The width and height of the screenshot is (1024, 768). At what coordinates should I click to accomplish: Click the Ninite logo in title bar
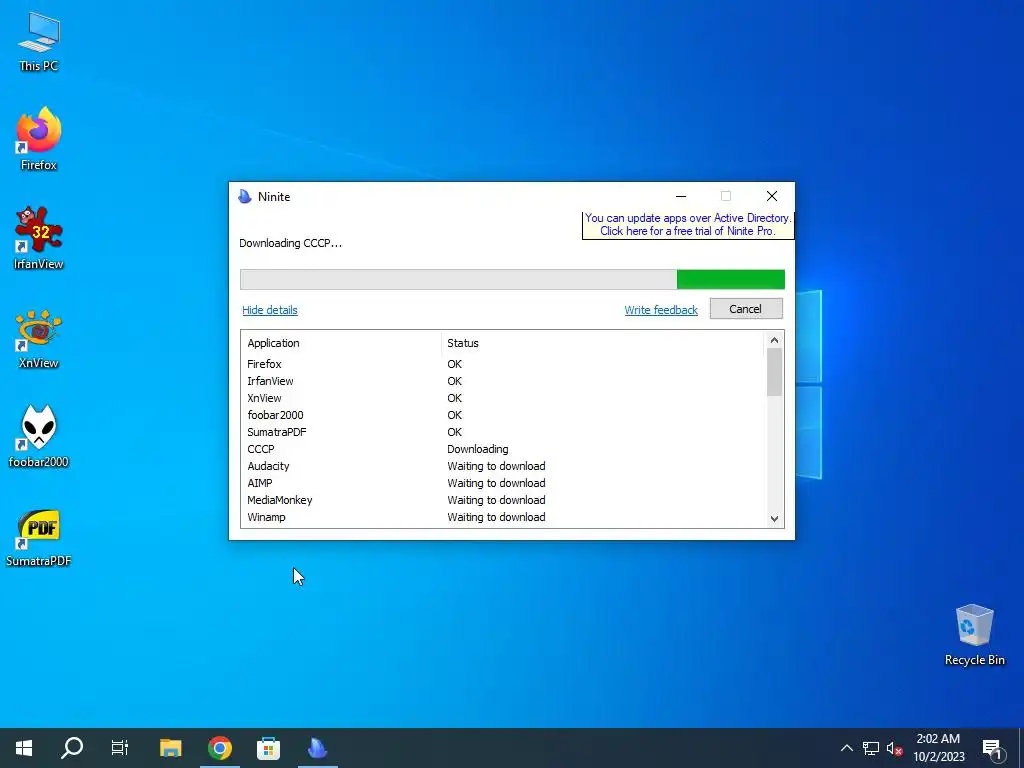click(x=245, y=197)
